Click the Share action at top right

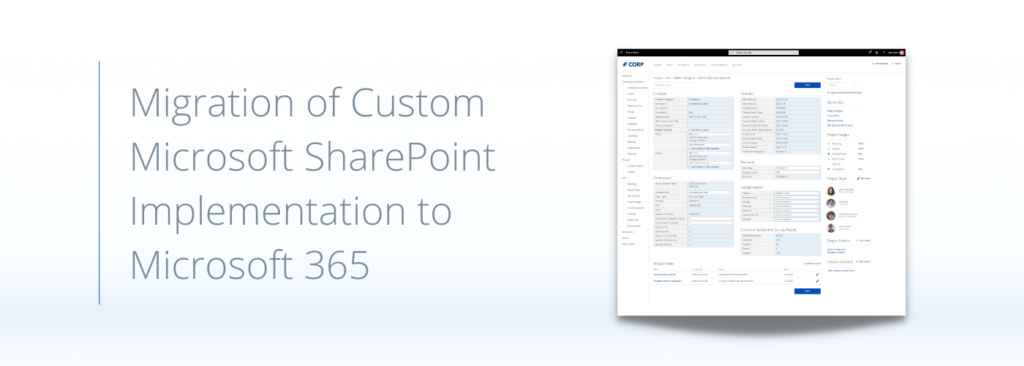click(x=897, y=63)
